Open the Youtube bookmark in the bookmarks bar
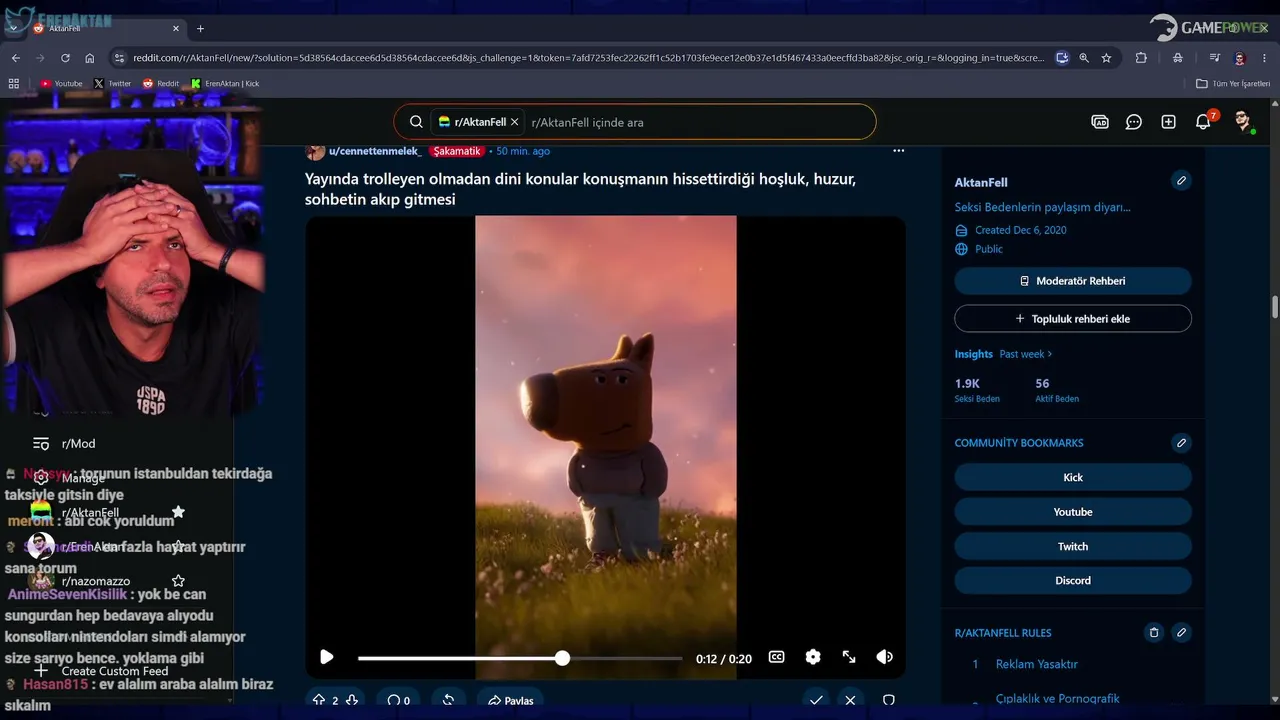Screen dimensions: 1280x720 pos(61,84)
